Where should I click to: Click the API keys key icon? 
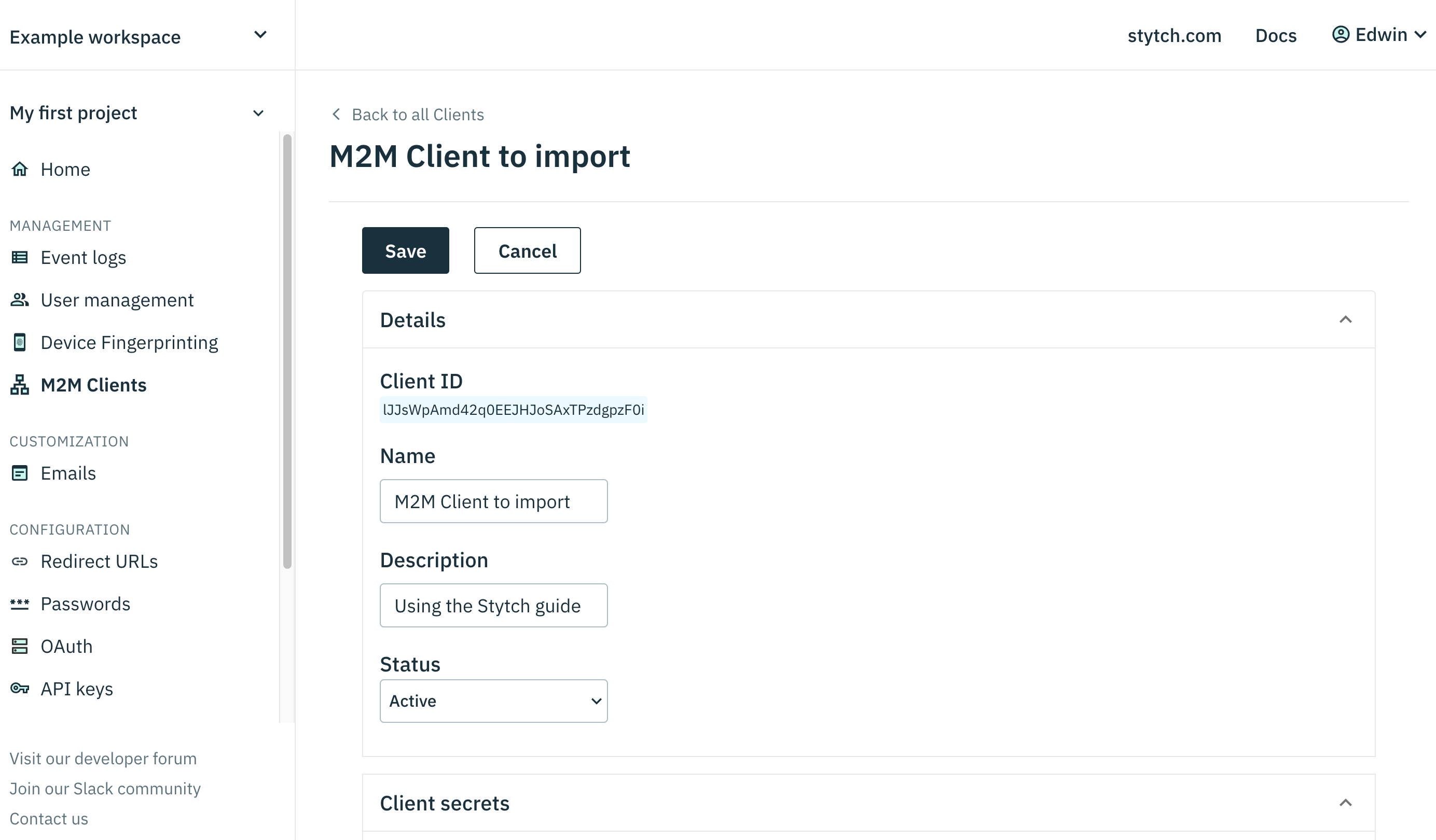pos(20,689)
